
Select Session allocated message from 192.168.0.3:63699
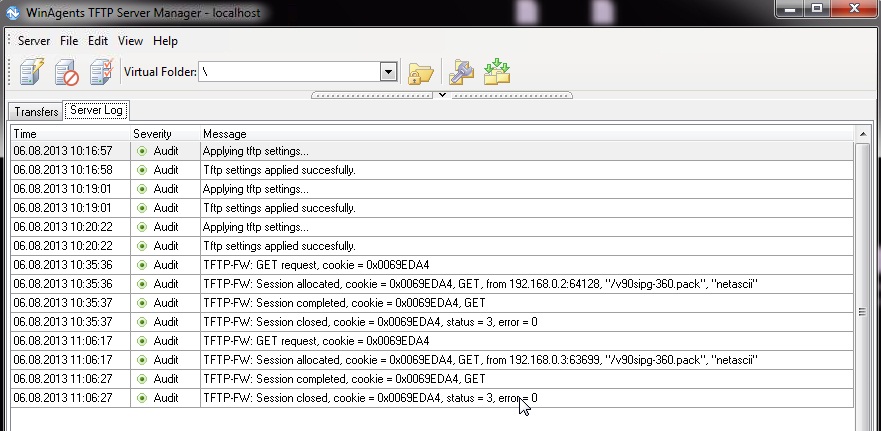point(480,360)
